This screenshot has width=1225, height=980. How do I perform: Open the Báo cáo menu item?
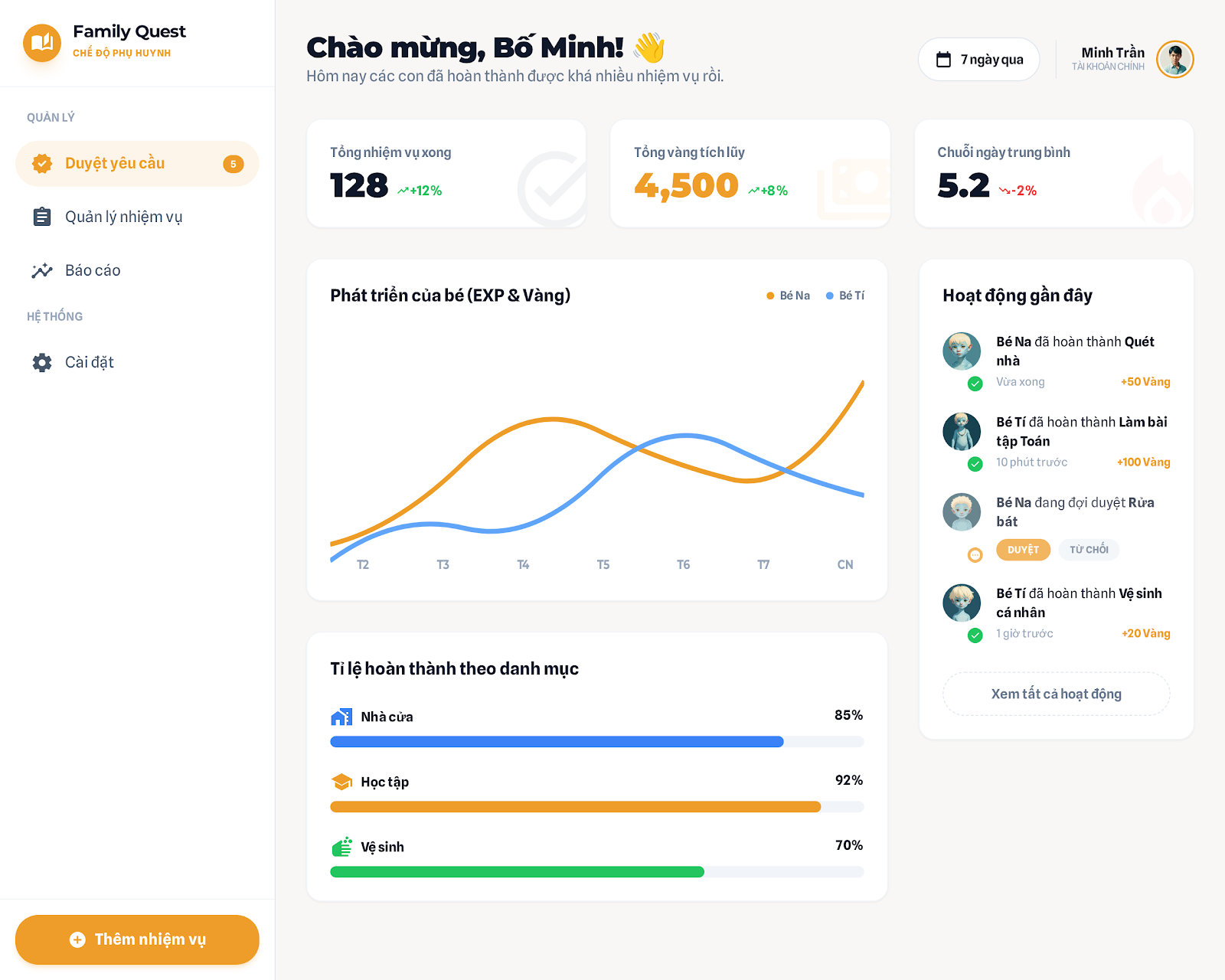coord(93,270)
